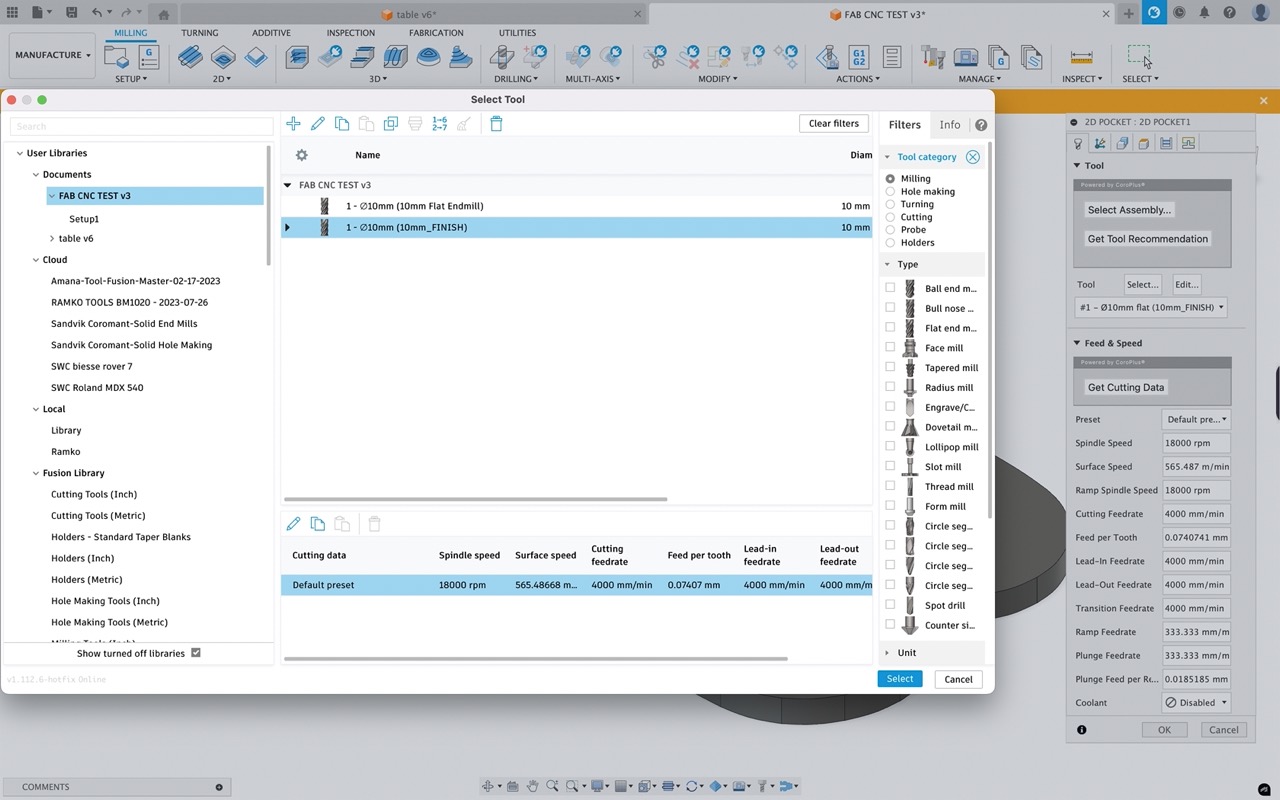This screenshot has width=1280, height=800.
Task: Open the #1 Ø10mm flat tool dropdown
Action: (1151, 308)
